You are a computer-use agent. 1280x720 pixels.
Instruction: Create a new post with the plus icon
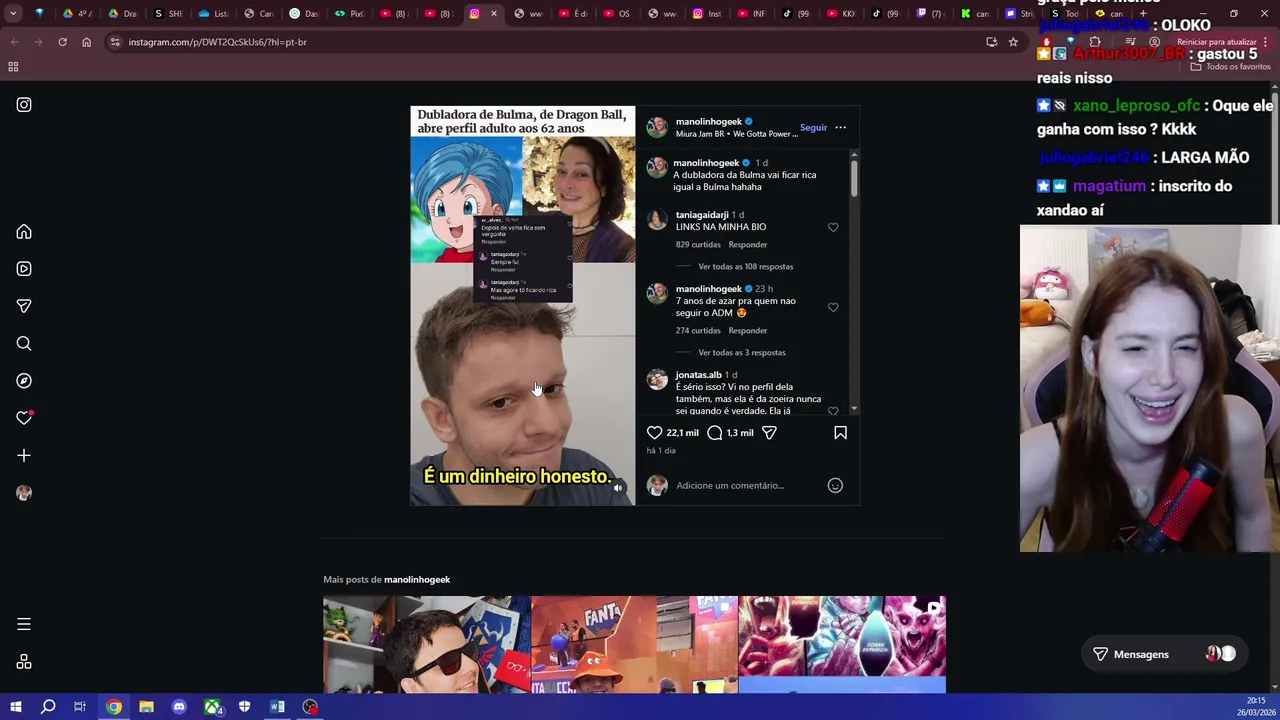coord(24,456)
